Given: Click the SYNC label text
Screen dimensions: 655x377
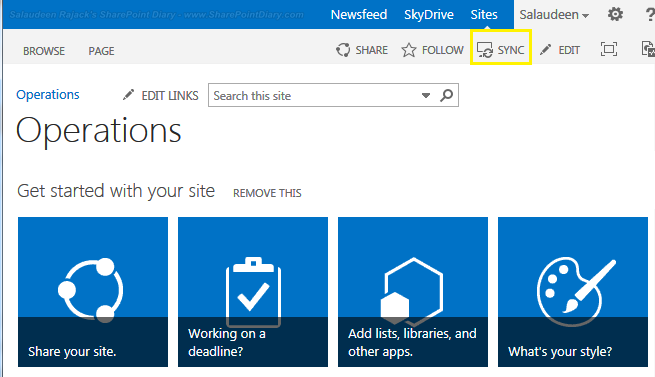Looking at the screenshot, I should click(510, 50).
